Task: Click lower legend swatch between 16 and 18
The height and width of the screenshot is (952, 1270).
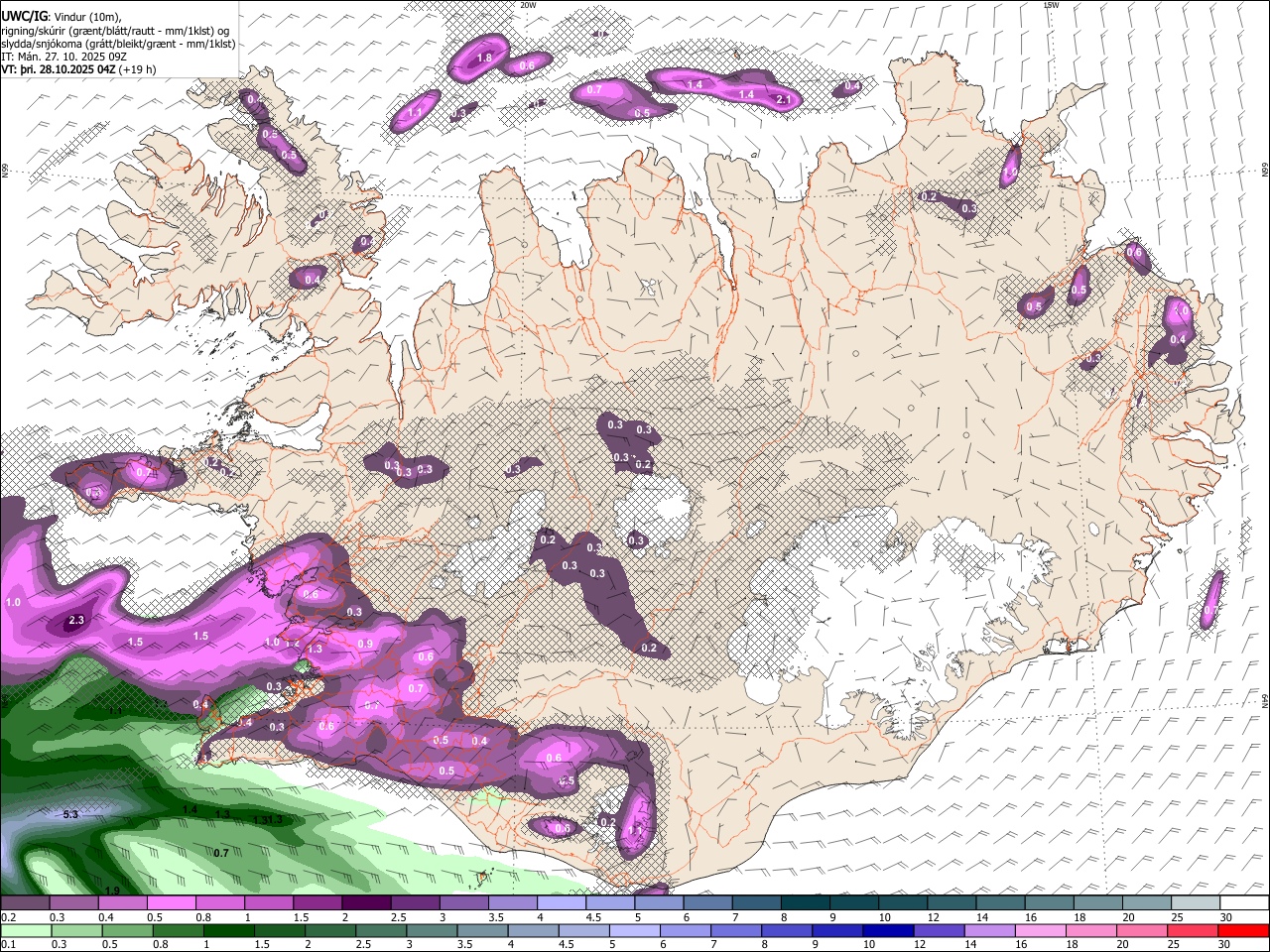Action: 1040,930
